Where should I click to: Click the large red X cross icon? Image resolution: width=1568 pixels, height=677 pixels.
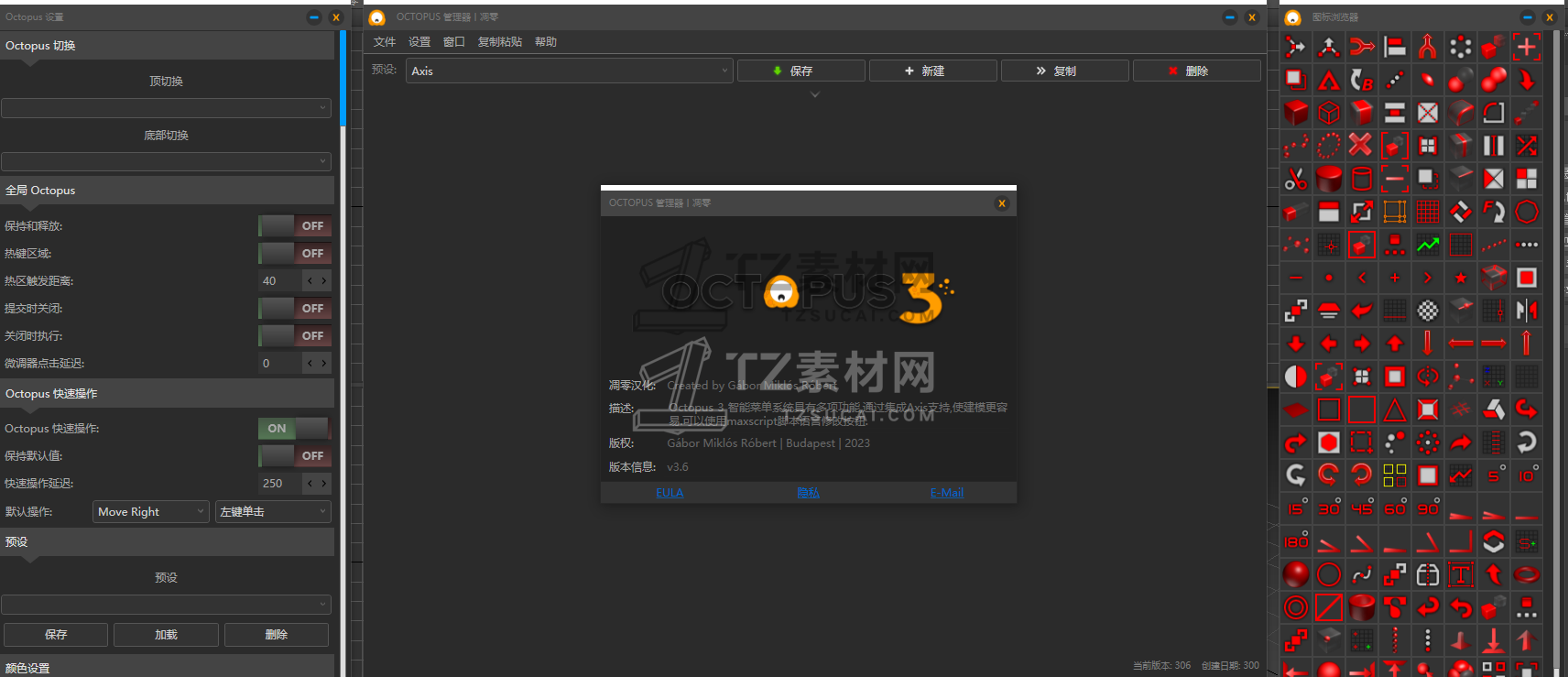pyautogui.click(x=1362, y=146)
